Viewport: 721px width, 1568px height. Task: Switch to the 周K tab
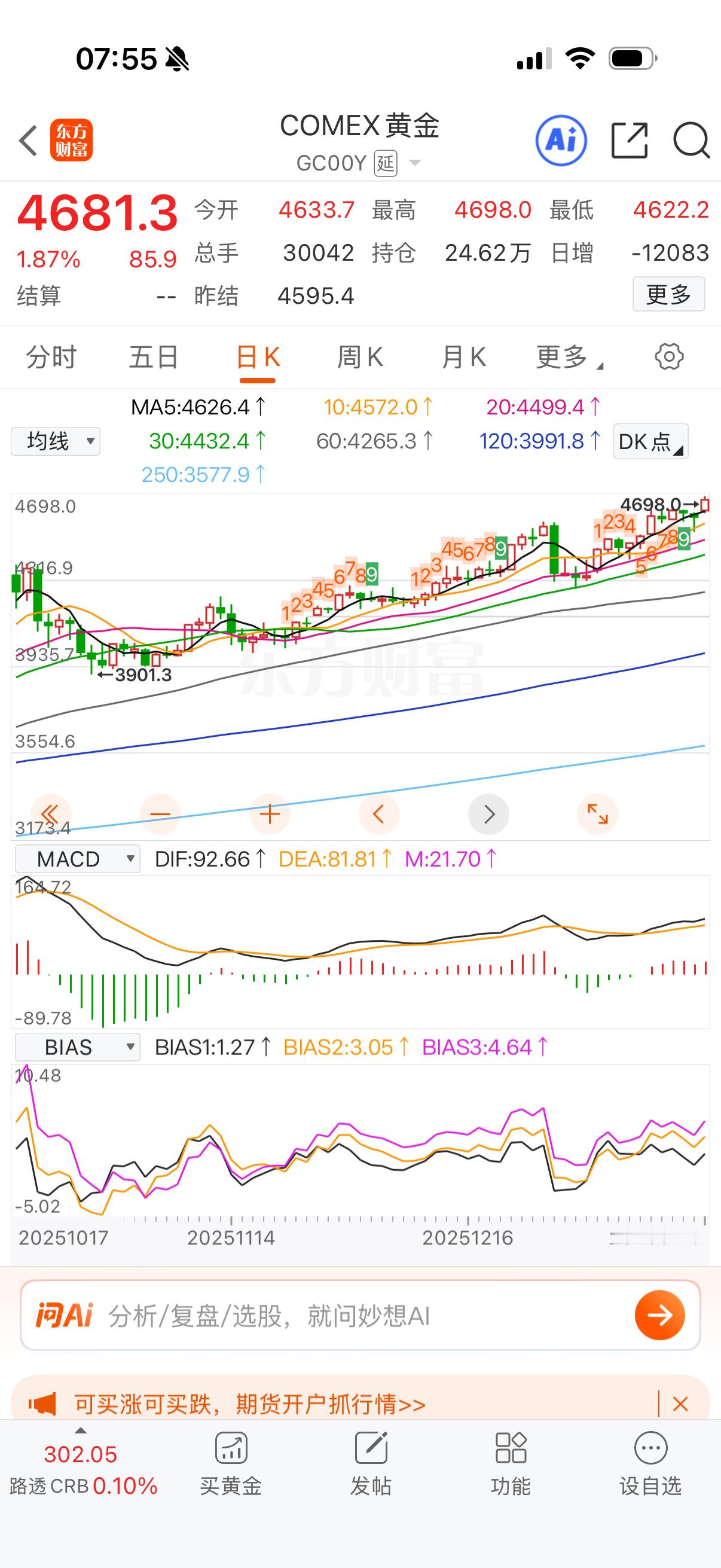click(360, 357)
